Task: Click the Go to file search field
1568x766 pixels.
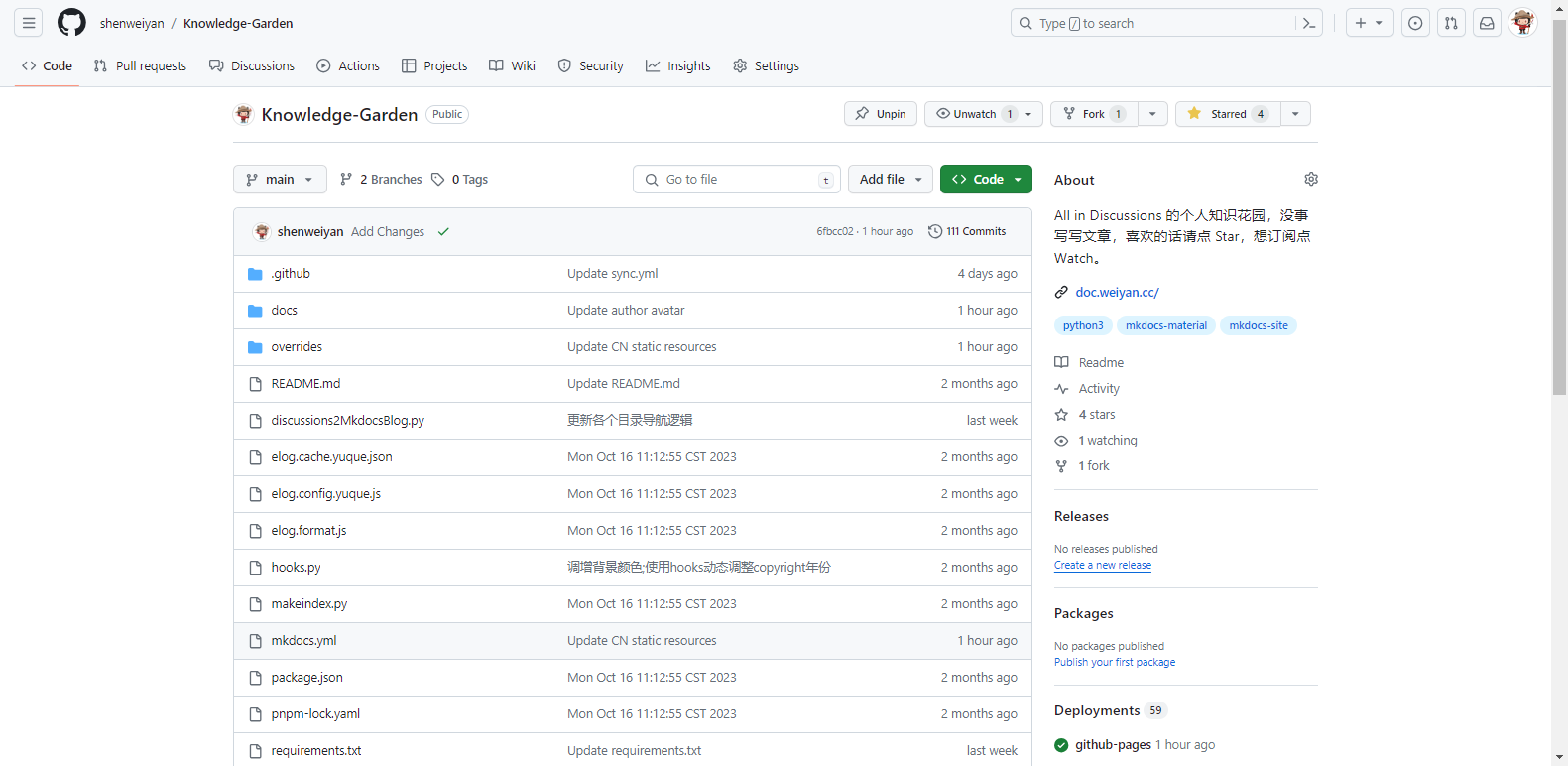Action: pyautogui.click(x=737, y=180)
